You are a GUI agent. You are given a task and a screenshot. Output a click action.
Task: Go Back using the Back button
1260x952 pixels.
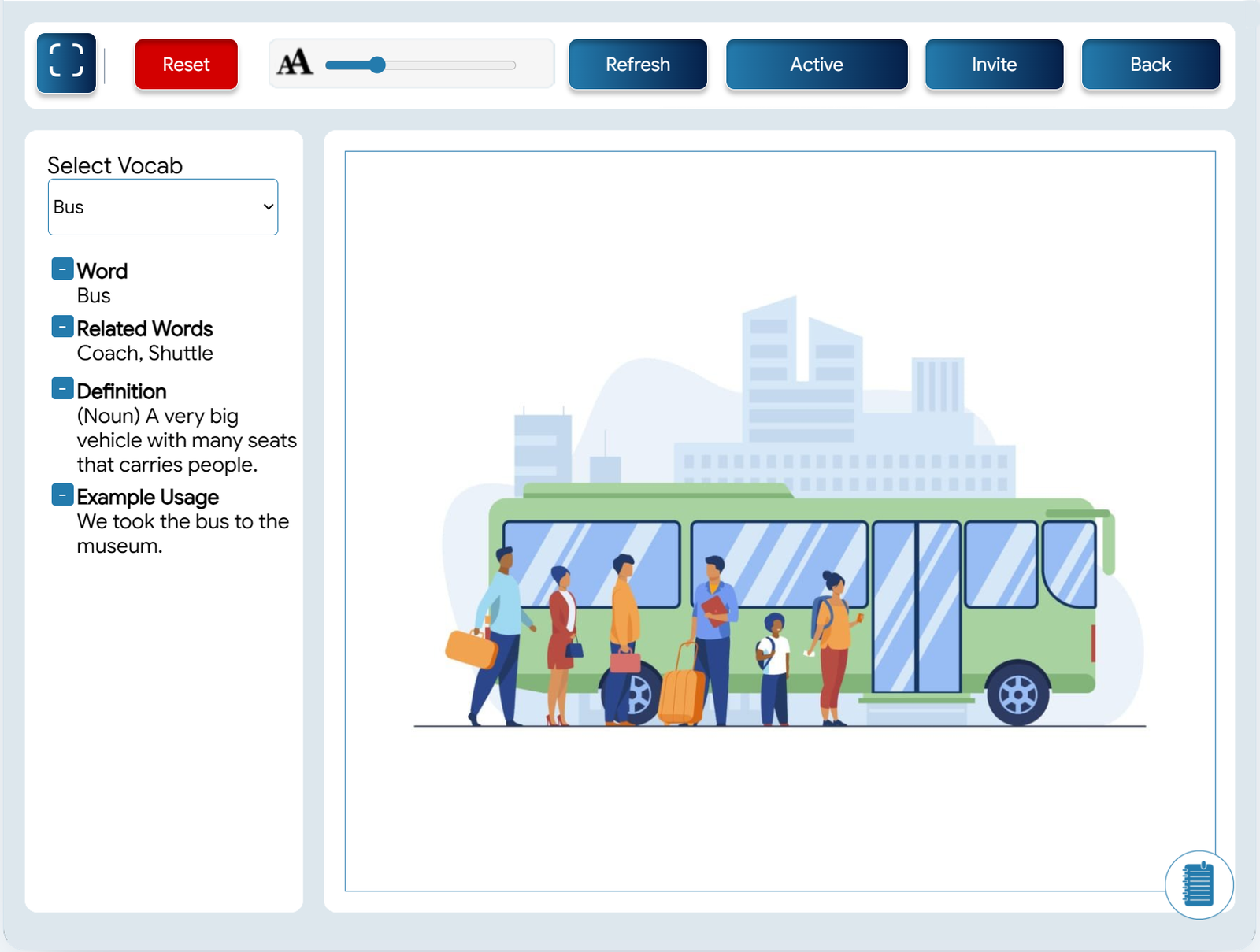coord(1151,64)
